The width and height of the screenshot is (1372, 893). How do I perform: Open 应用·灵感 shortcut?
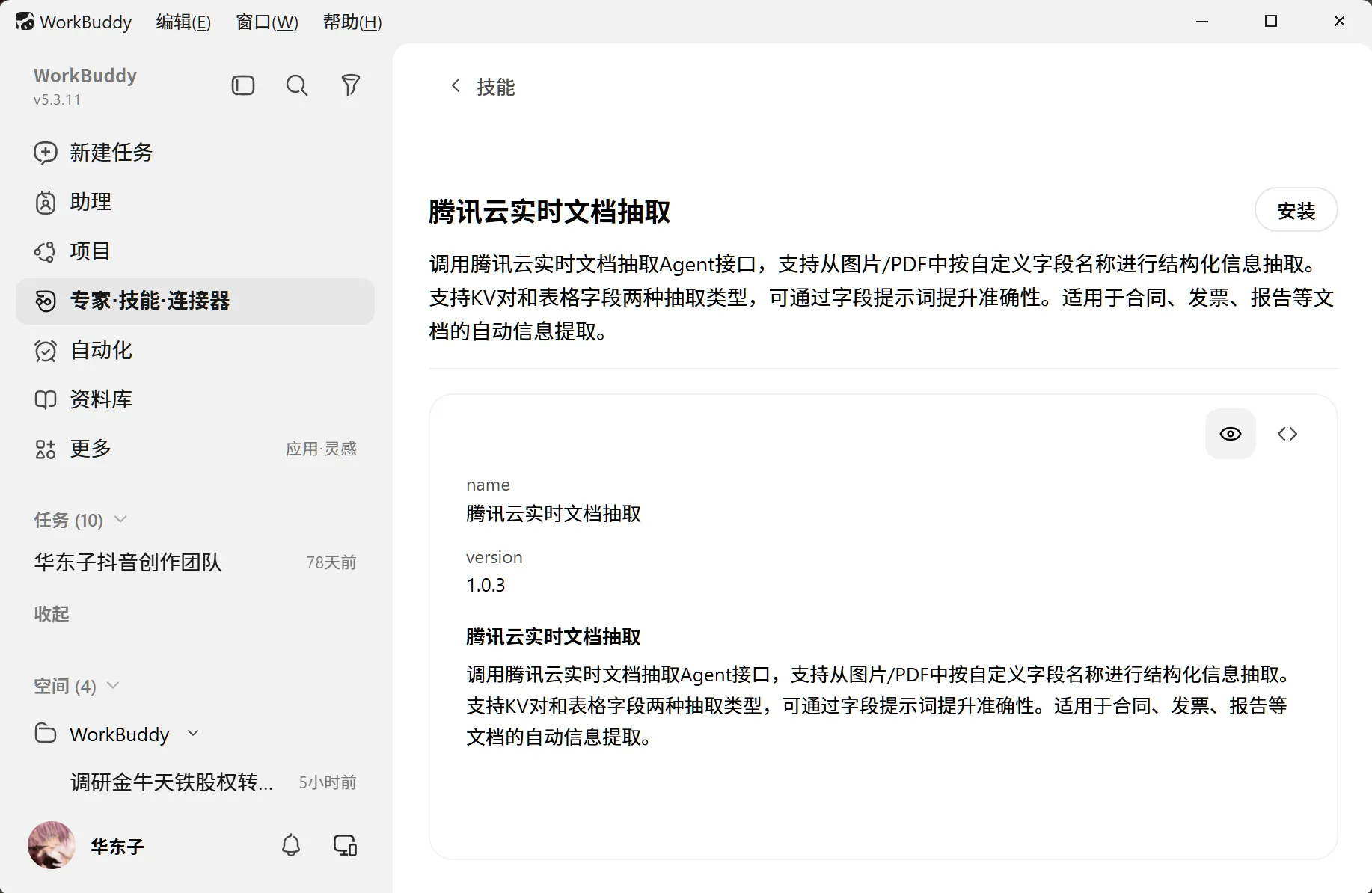pos(321,449)
